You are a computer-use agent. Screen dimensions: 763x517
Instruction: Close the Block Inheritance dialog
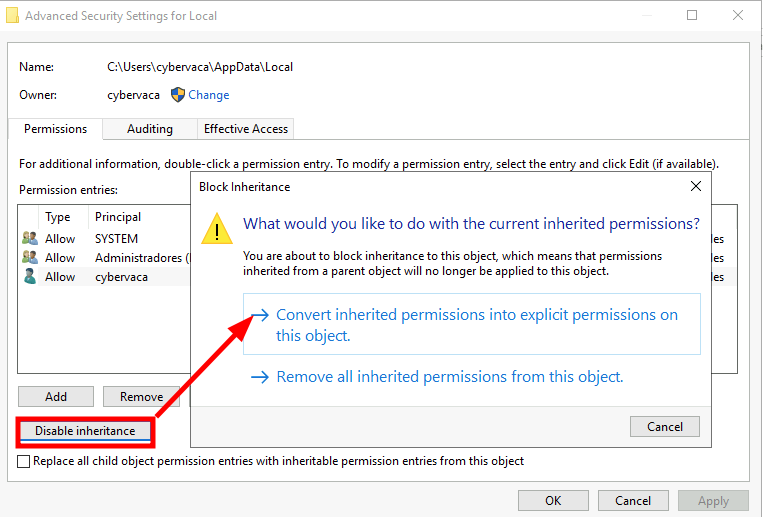pyautogui.click(x=696, y=186)
